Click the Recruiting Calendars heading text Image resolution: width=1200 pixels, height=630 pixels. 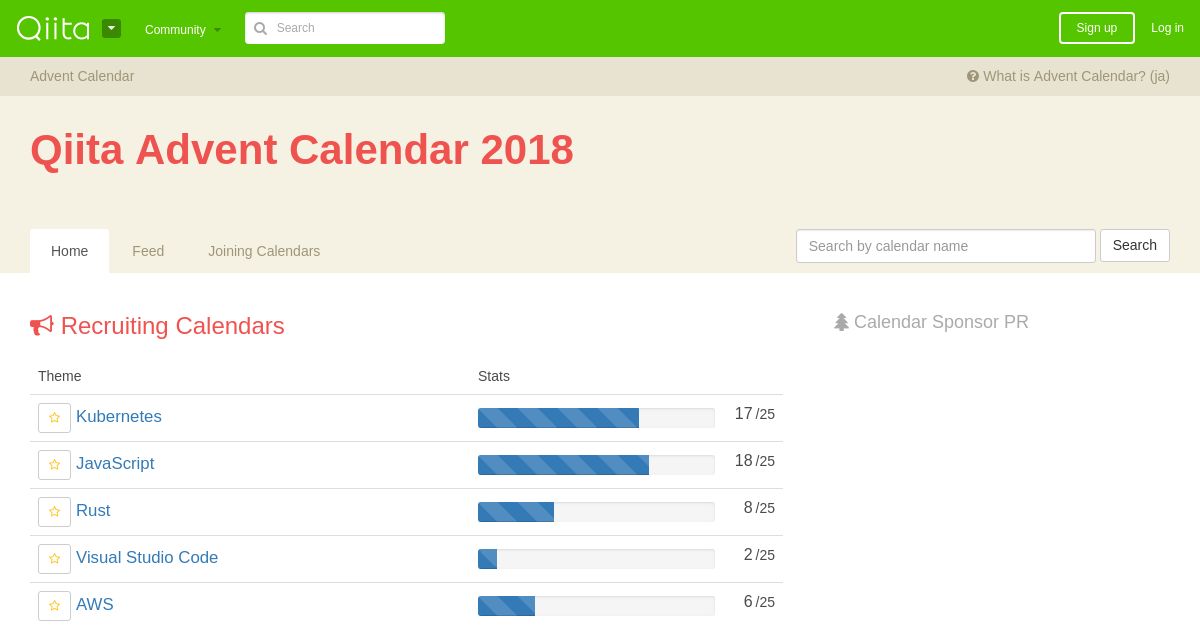tap(173, 326)
